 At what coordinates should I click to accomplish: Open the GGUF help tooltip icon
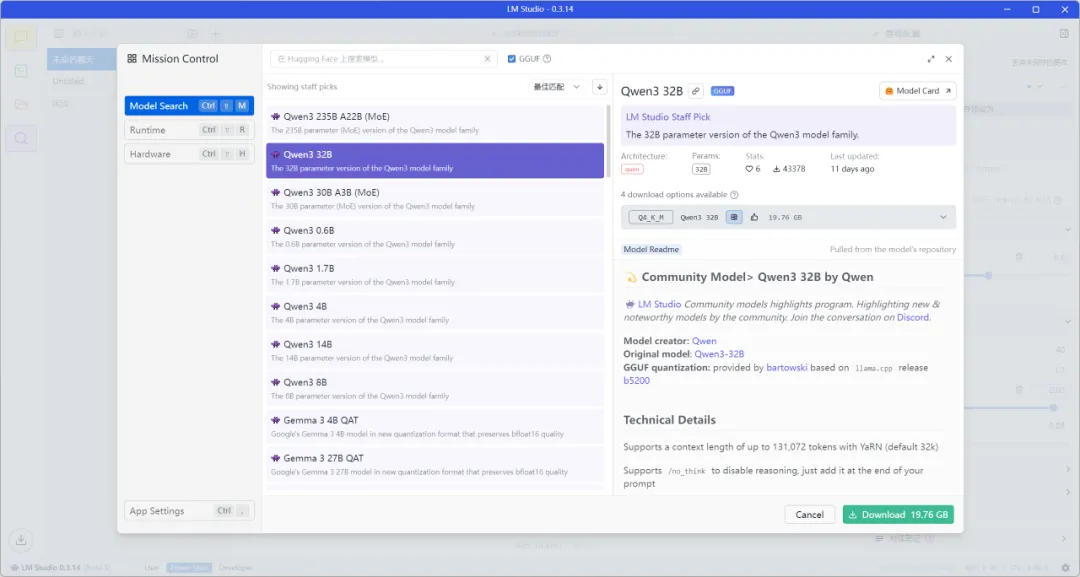click(x=547, y=59)
